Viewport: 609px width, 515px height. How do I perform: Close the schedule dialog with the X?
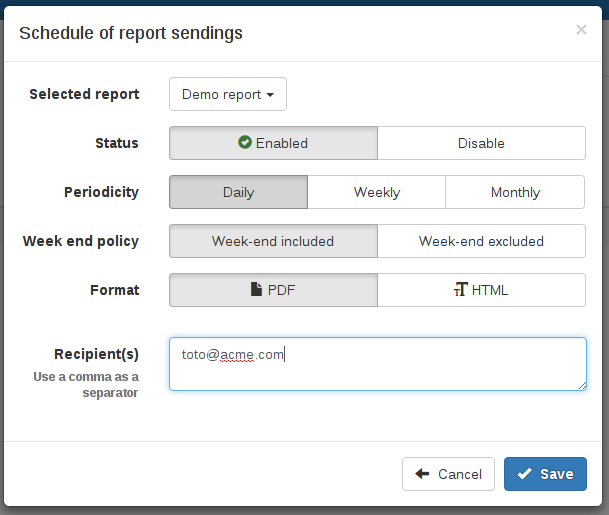(581, 30)
